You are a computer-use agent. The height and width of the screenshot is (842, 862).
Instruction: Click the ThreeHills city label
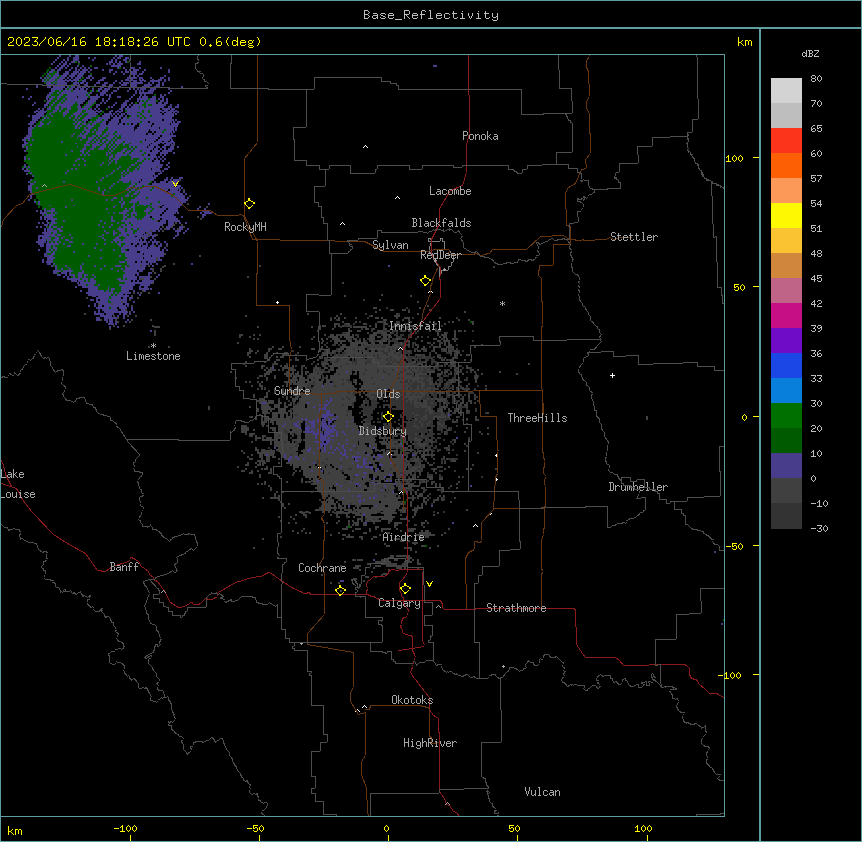(538, 418)
